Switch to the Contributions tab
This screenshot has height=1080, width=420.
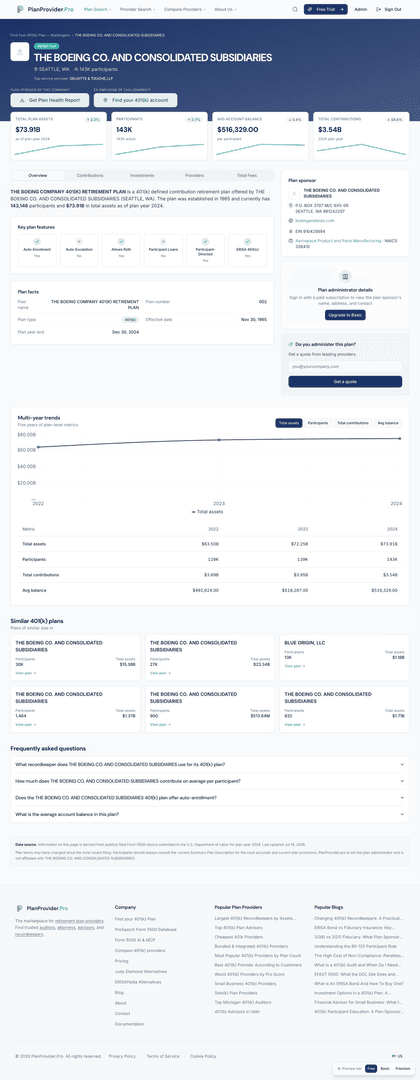(x=90, y=176)
